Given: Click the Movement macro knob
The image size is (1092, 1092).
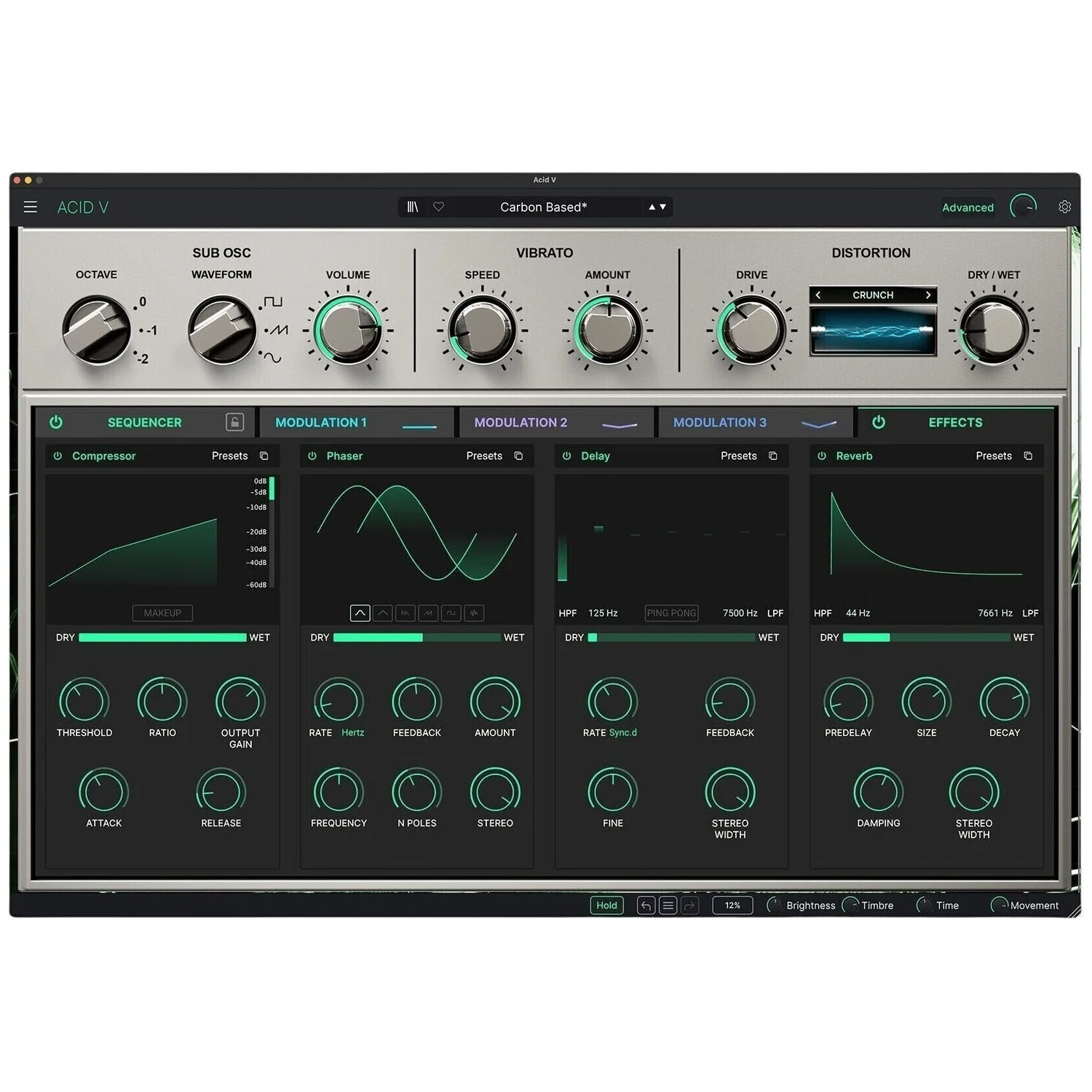Looking at the screenshot, I should click(x=1000, y=906).
